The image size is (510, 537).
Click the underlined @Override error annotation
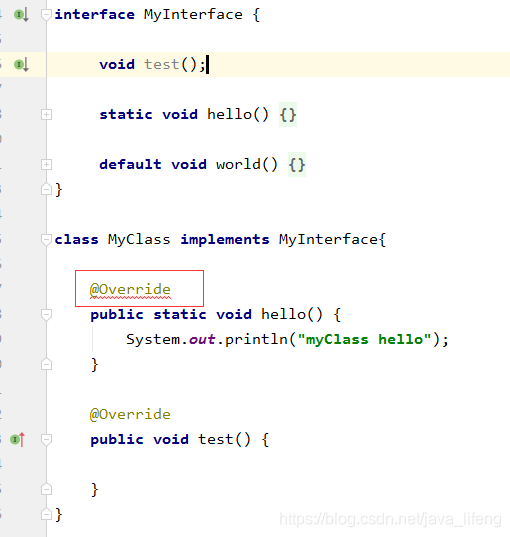click(130, 290)
